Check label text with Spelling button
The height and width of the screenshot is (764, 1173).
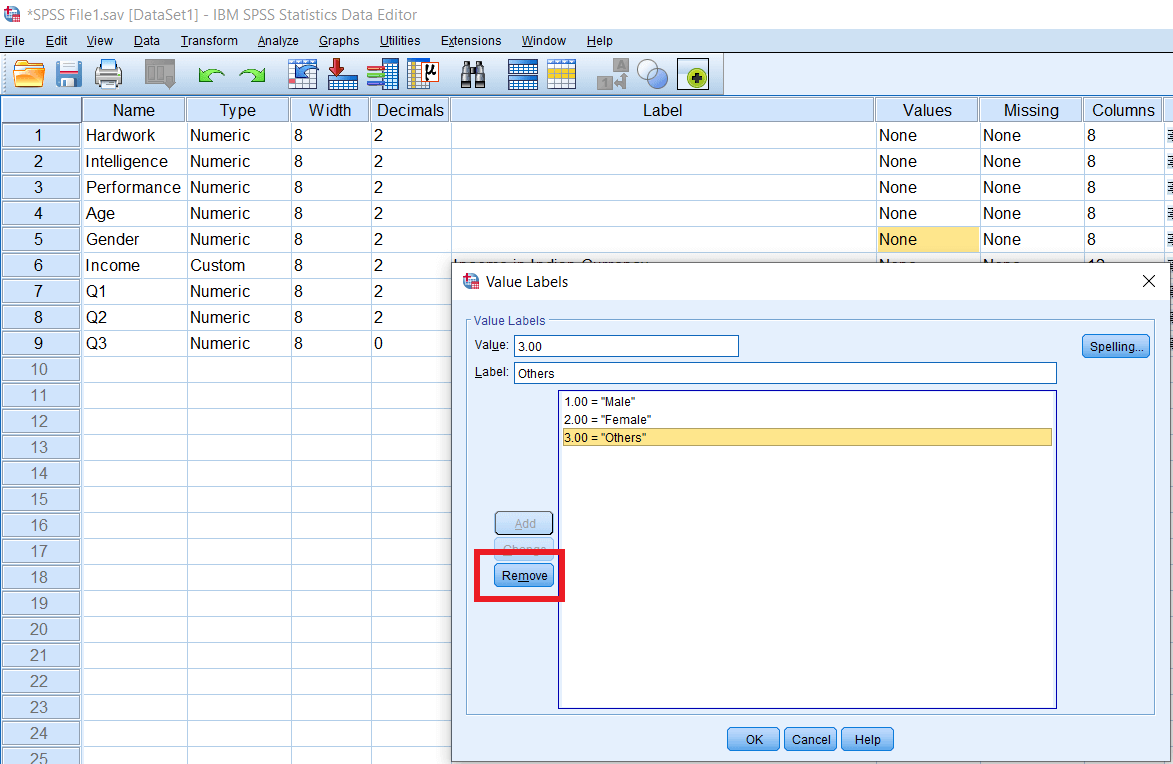point(1115,346)
